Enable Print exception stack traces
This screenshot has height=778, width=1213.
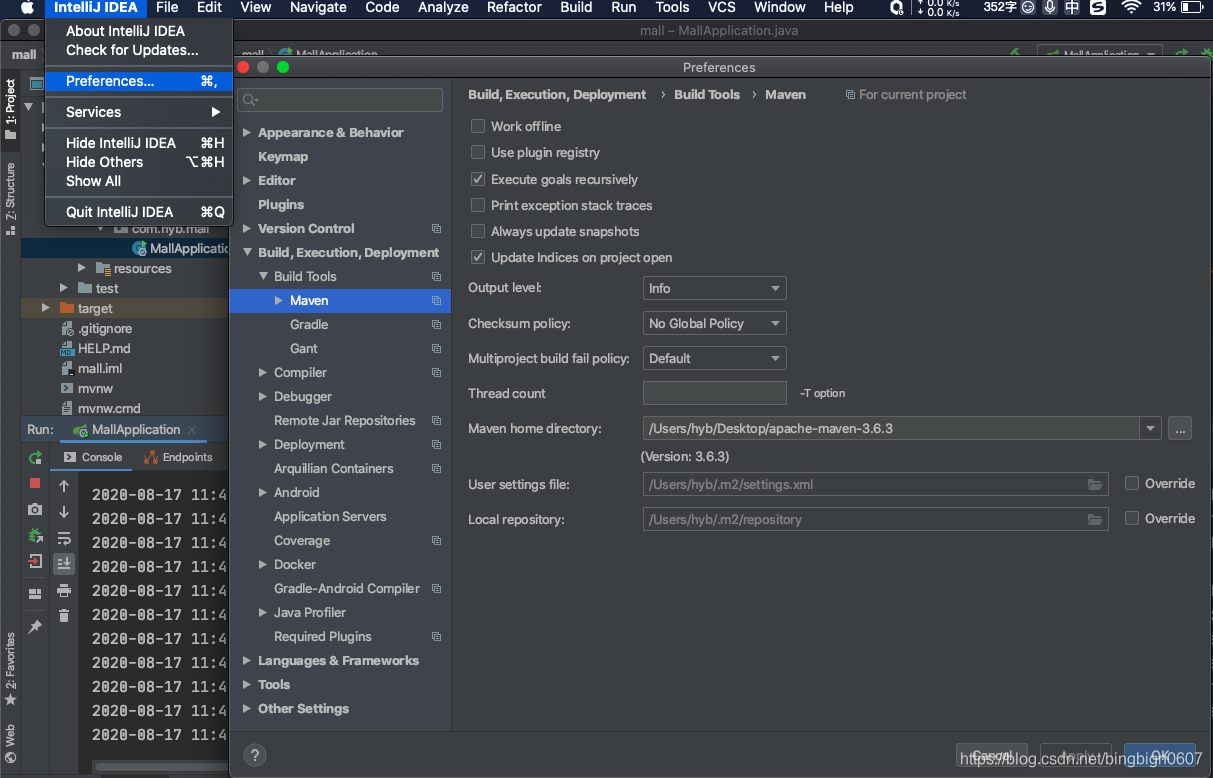click(478, 206)
